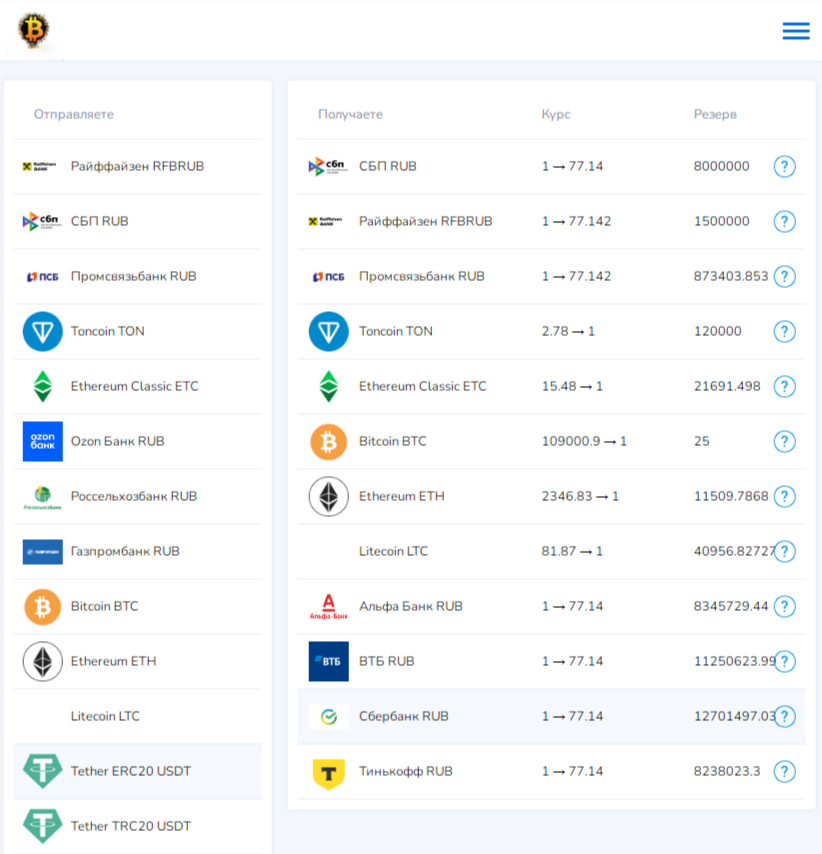
Task: Open help icon in Тинькофф RUB row
Action: 784,771
